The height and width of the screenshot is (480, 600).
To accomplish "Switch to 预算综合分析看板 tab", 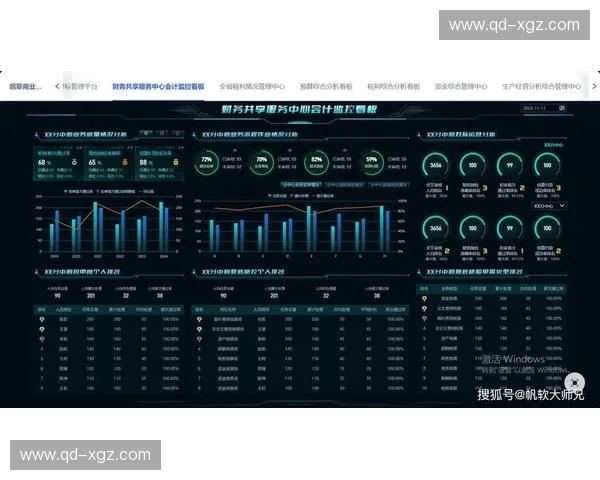I will (x=326, y=87).
